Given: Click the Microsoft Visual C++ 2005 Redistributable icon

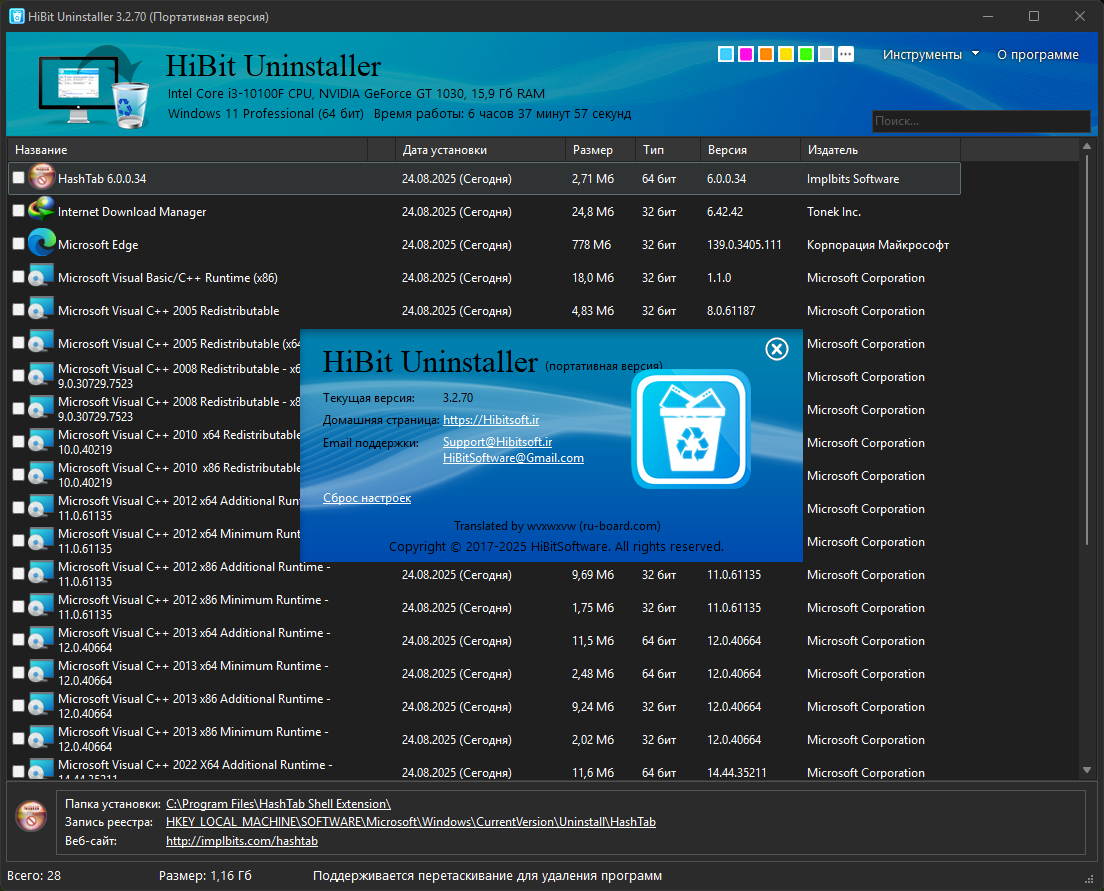Looking at the screenshot, I should click(x=41, y=310).
